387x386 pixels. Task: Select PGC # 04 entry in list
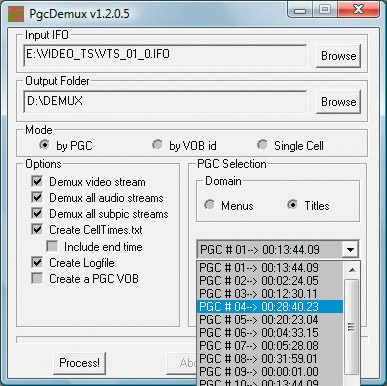click(270, 307)
